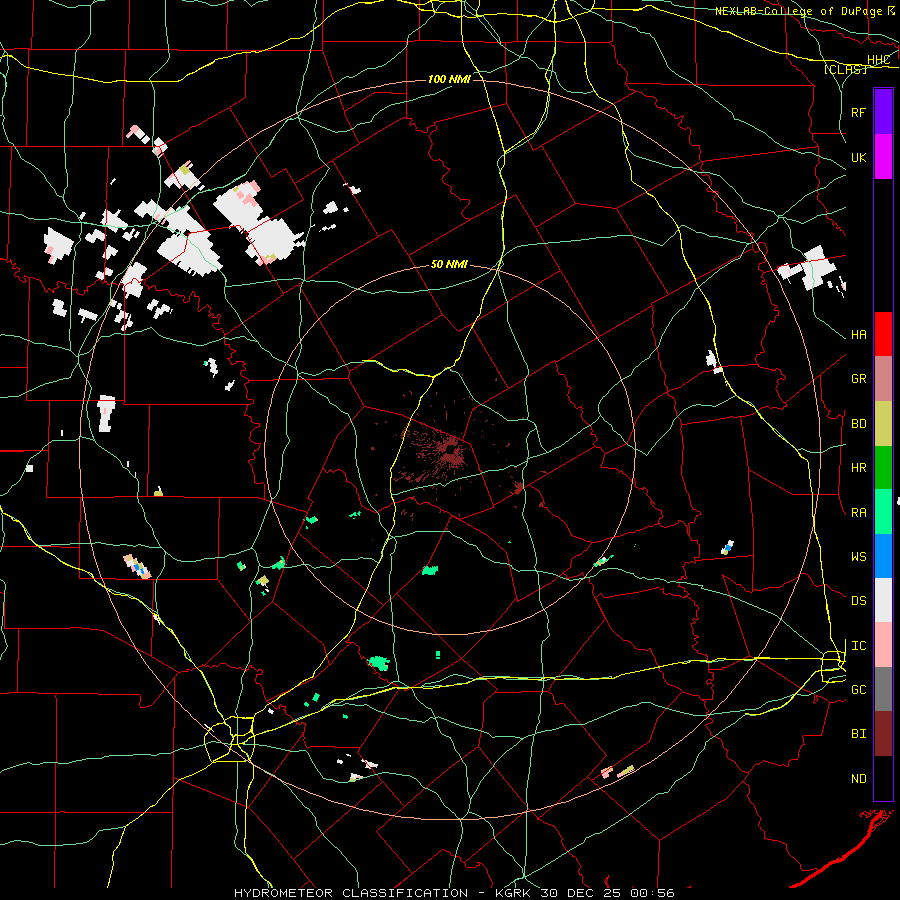Click the HR legend label text
900x900 pixels.
click(858, 468)
